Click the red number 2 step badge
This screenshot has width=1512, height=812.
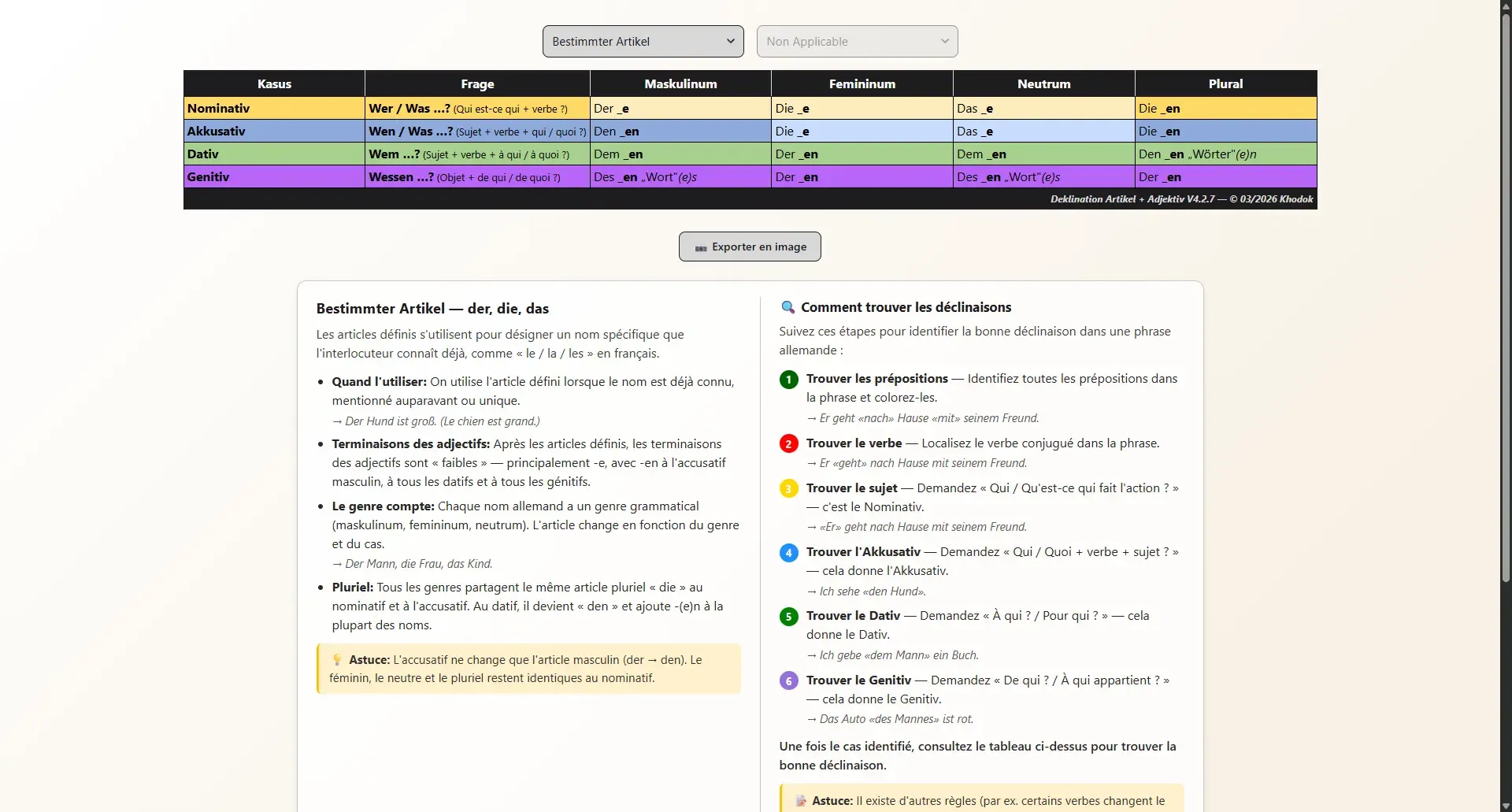pyautogui.click(x=788, y=444)
